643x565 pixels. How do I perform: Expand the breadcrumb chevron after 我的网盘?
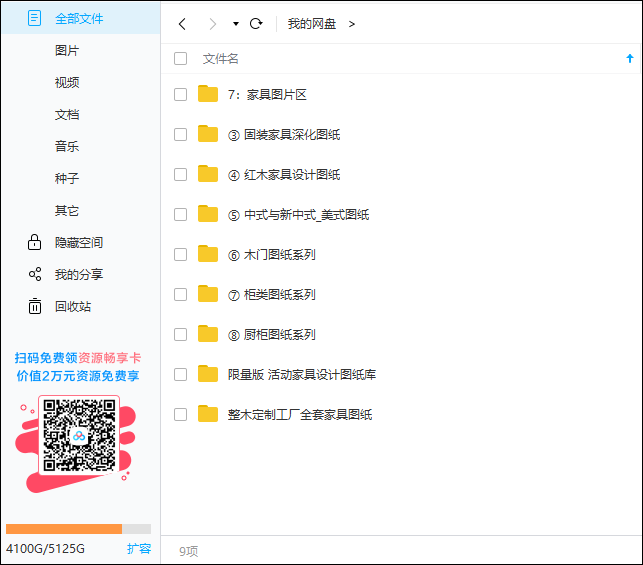pyautogui.click(x=351, y=24)
